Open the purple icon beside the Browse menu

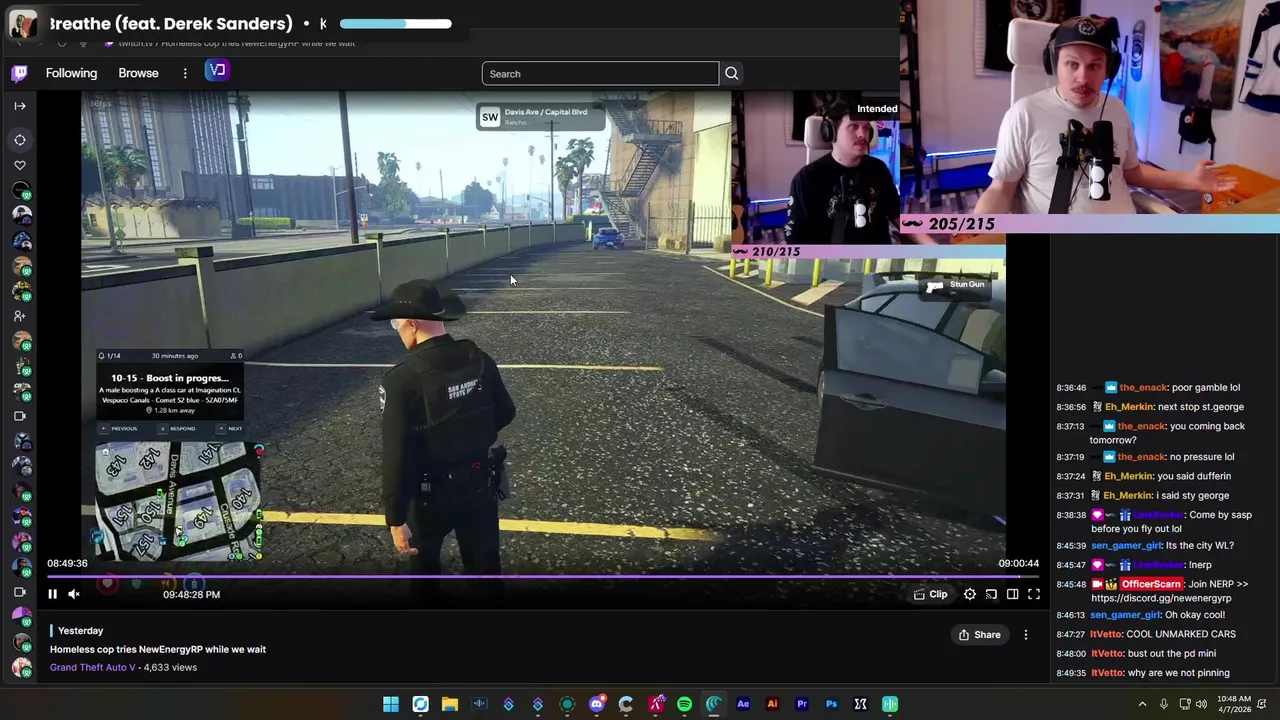pyautogui.click(x=218, y=70)
